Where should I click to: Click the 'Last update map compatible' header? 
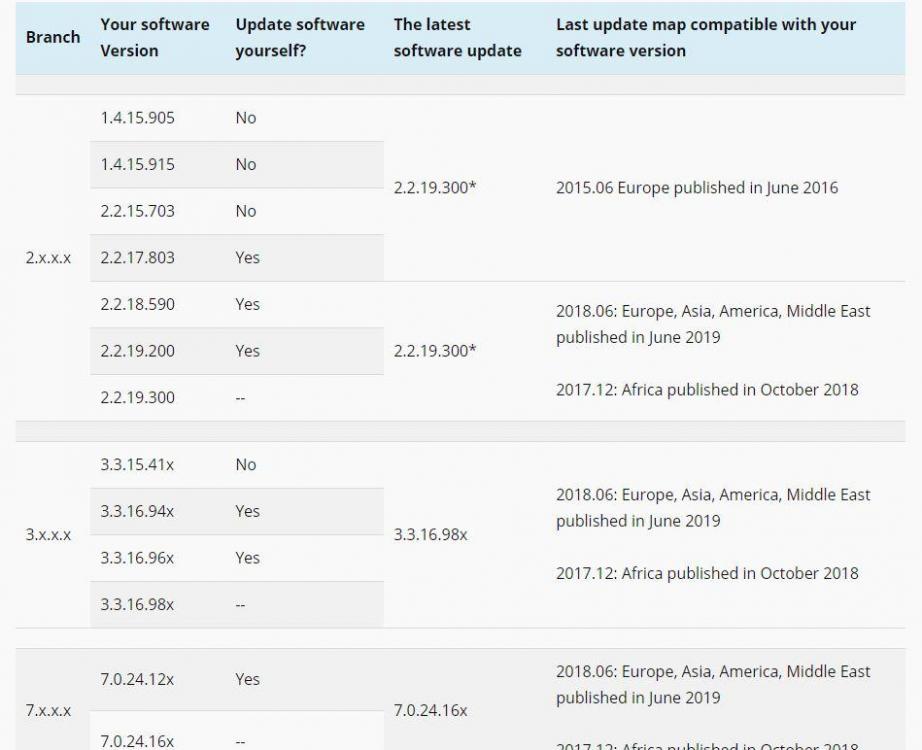click(706, 37)
